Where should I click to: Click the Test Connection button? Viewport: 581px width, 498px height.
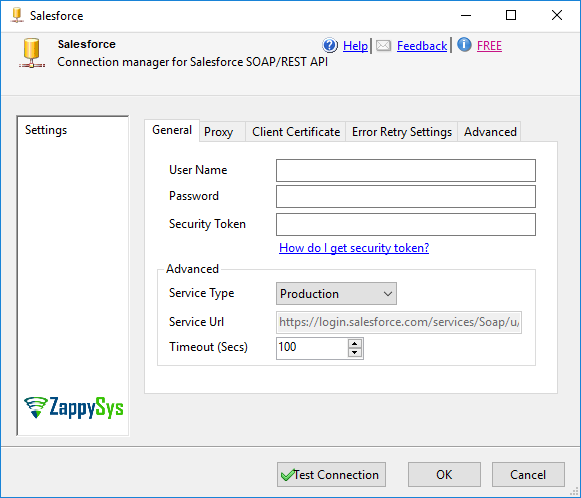point(331,474)
